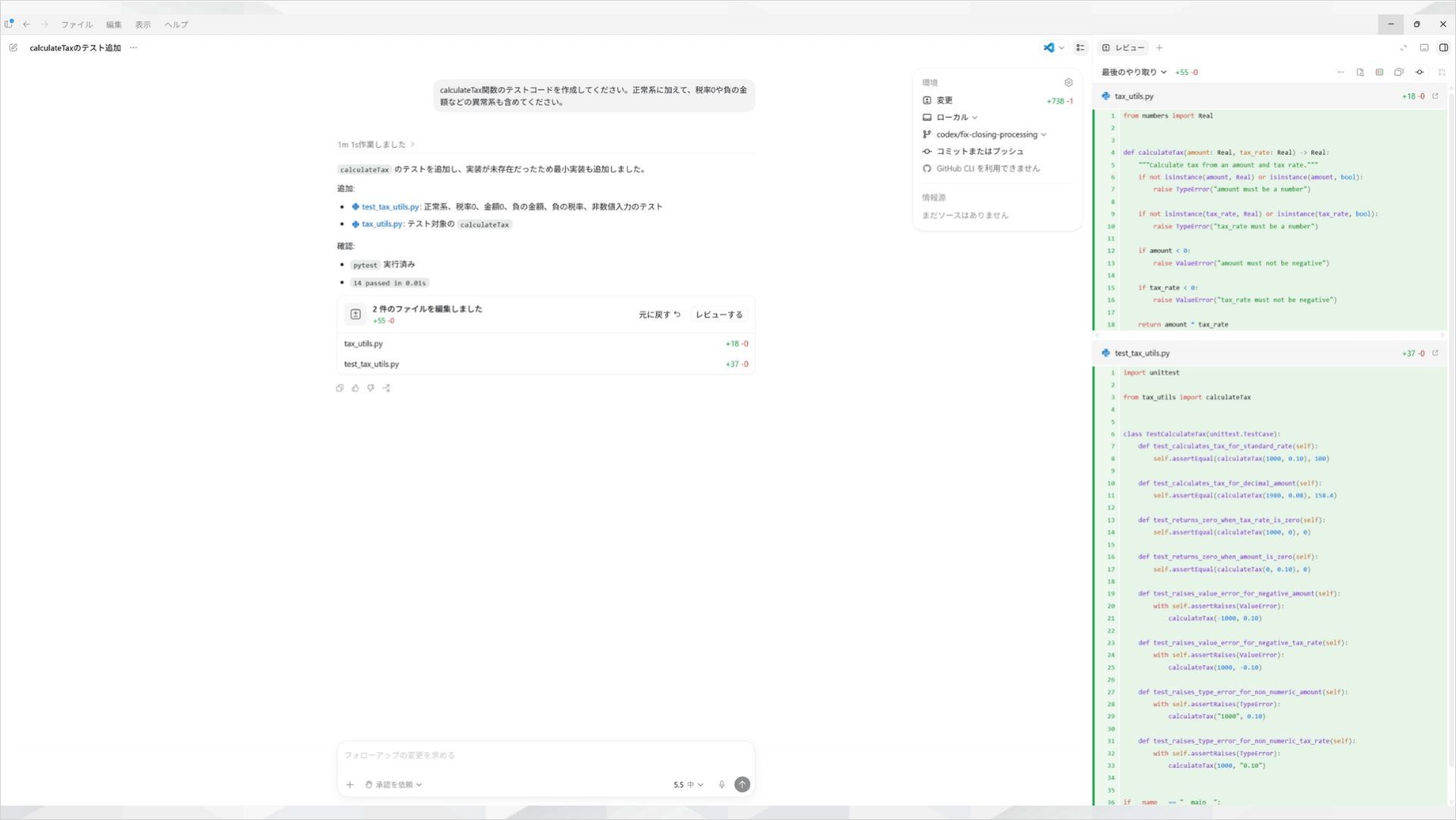Toggle the green diff view icon
This screenshot has width=1456, height=820.
tap(1379, 72)
